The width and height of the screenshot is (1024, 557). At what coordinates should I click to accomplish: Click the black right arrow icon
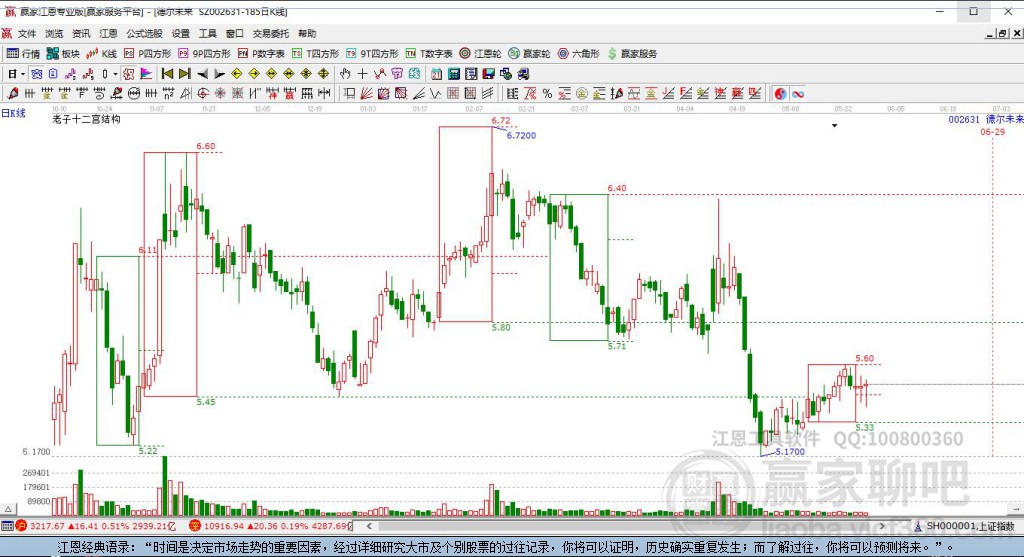pyautogui.click(x=219, y=74)
